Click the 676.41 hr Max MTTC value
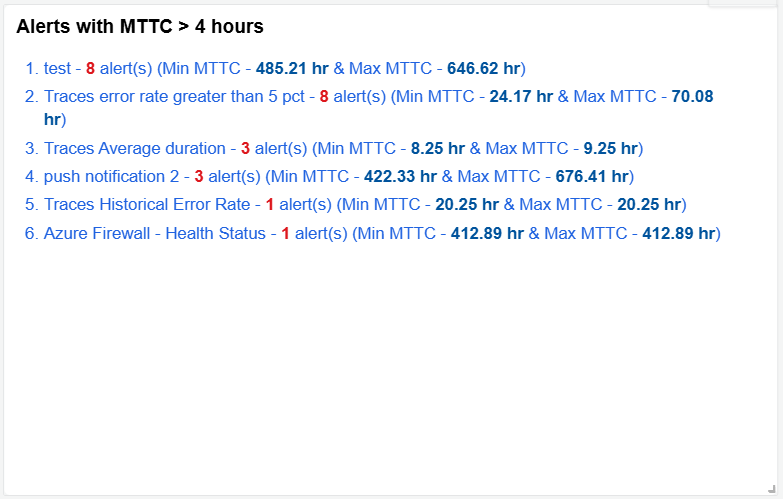 591,177
